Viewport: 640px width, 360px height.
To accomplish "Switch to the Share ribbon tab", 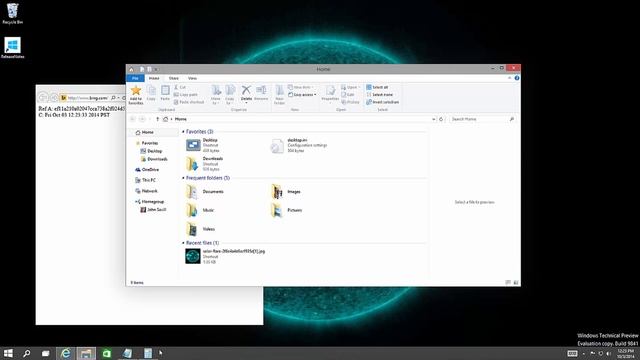I will (173, 78).
